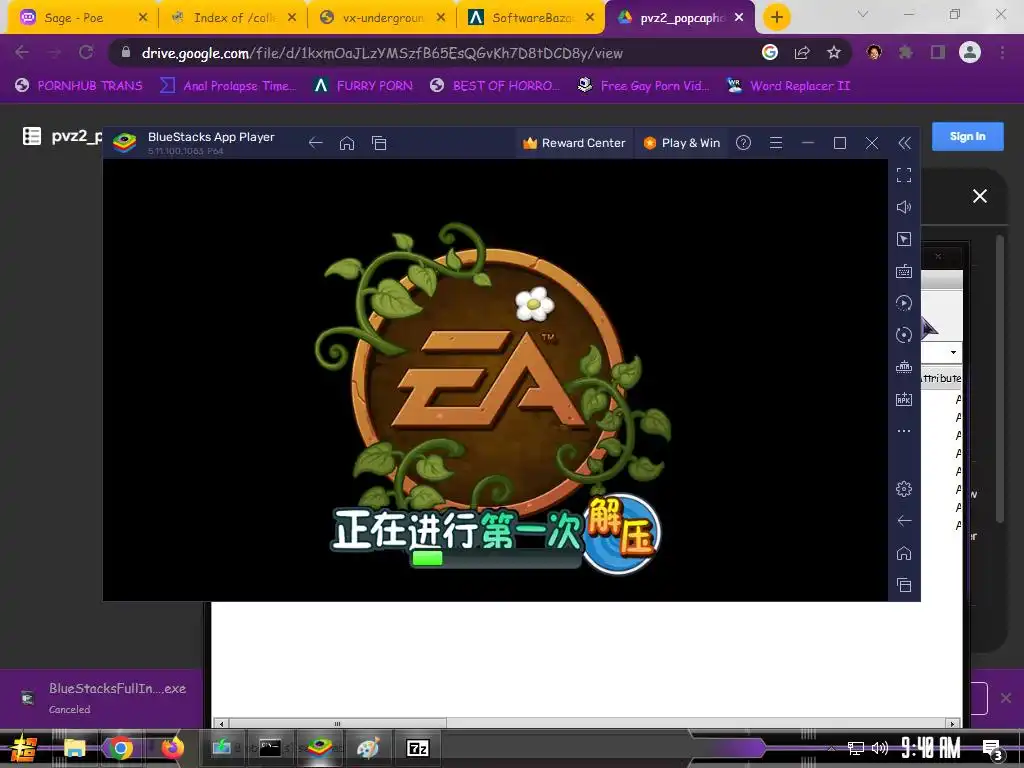Open Chrome from the taskbar
This screenshot has height=768, width=1024.
pyautogui.click(x=121, y=748)
